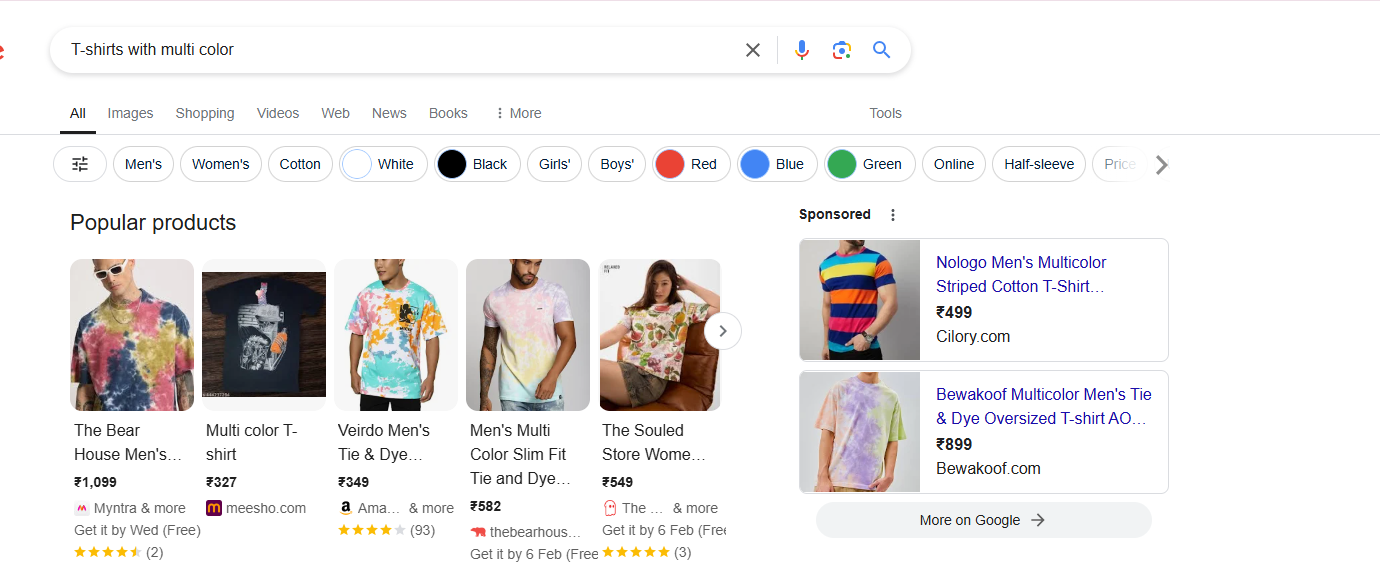Open the Images tab
Viewport: 1380px width, 582px height.
pos(130,113)
